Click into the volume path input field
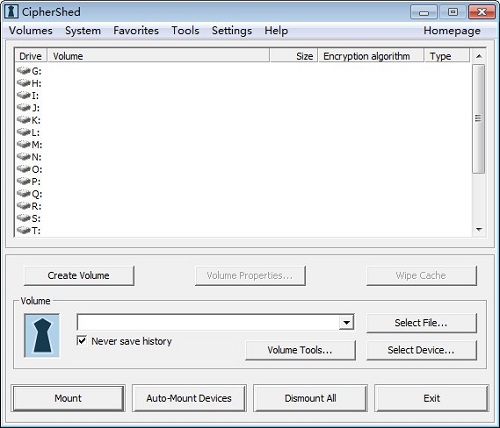This screenshot has width=500, height=428. [208, 322]
